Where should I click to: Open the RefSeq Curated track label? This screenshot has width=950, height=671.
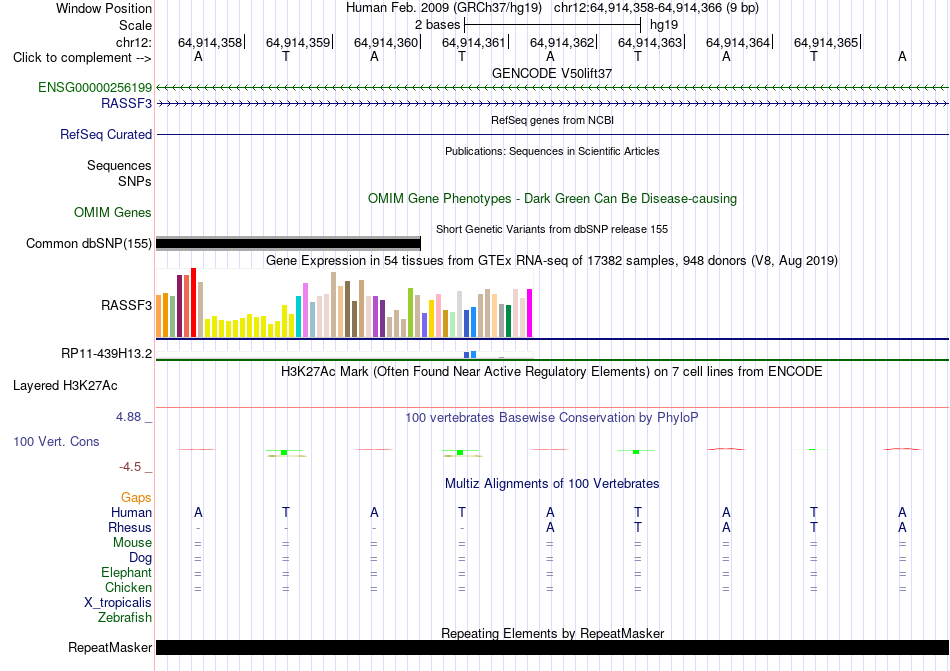click(x=106, y=134)
